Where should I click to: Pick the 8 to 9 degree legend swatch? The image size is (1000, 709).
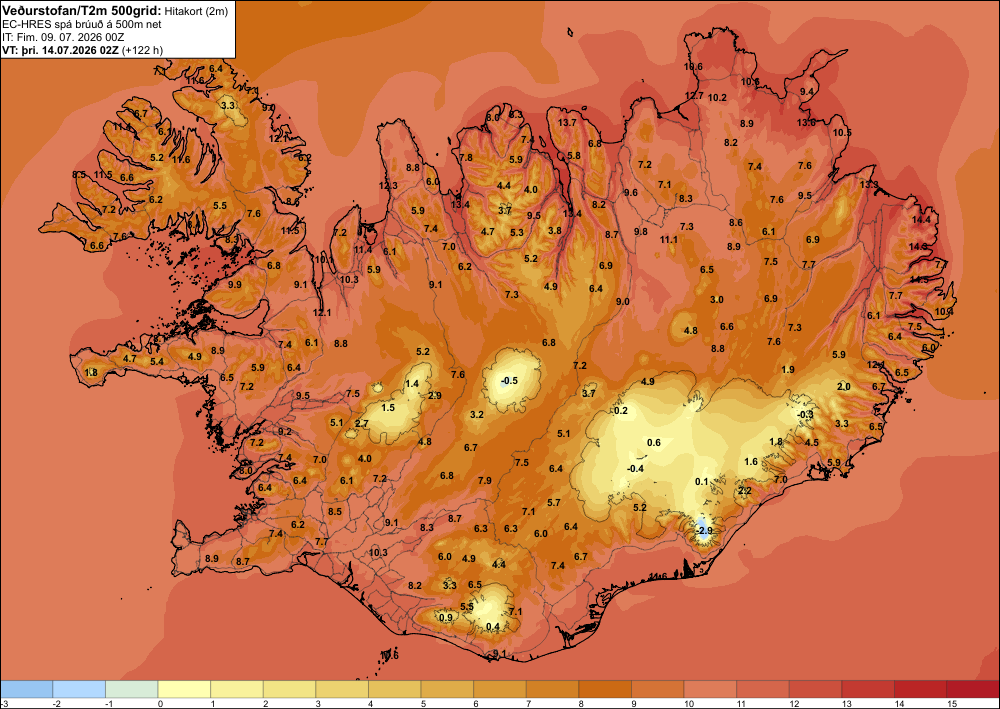[x=605, y=689]
